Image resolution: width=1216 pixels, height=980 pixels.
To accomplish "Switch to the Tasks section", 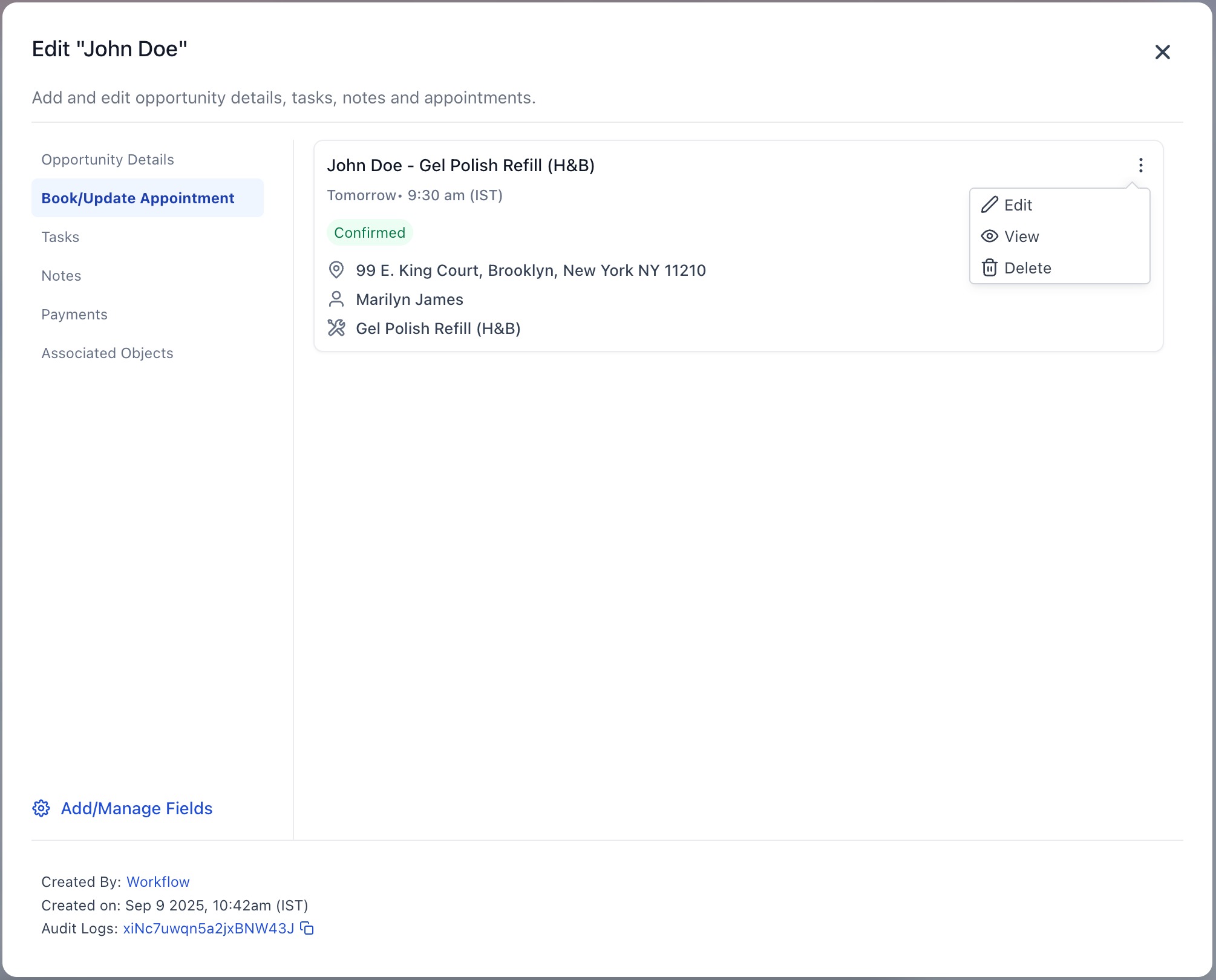I will pyautogui.click(x=60, y=237).
